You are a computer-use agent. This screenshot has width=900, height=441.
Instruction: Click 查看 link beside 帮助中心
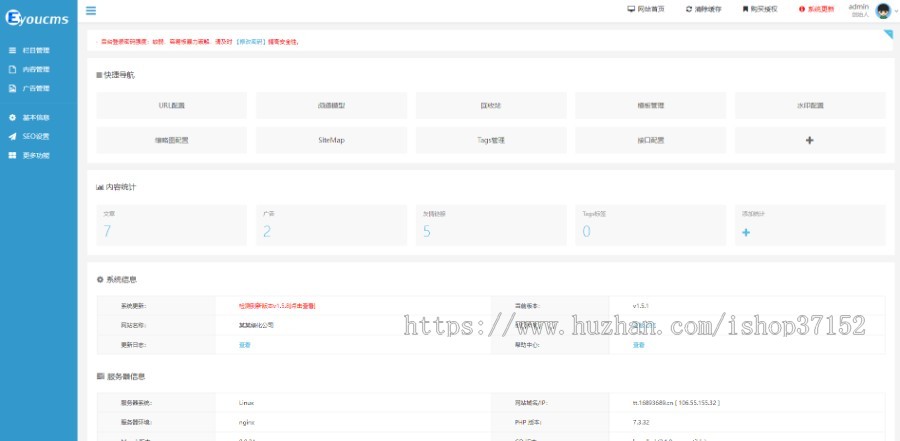(638, 345)
